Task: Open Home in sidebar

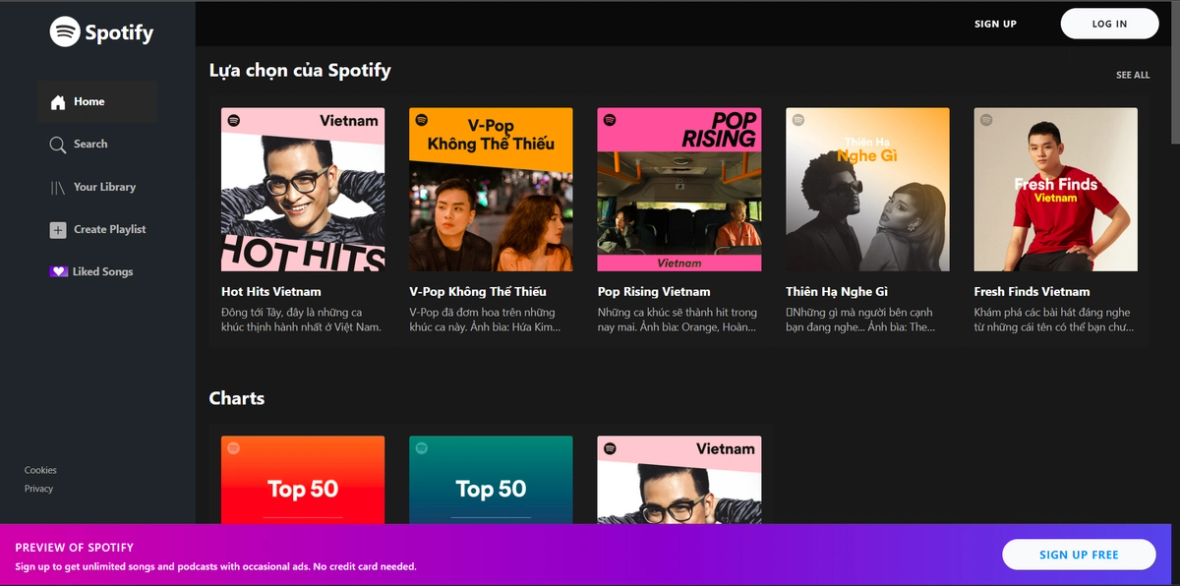Action: point(97,102)
